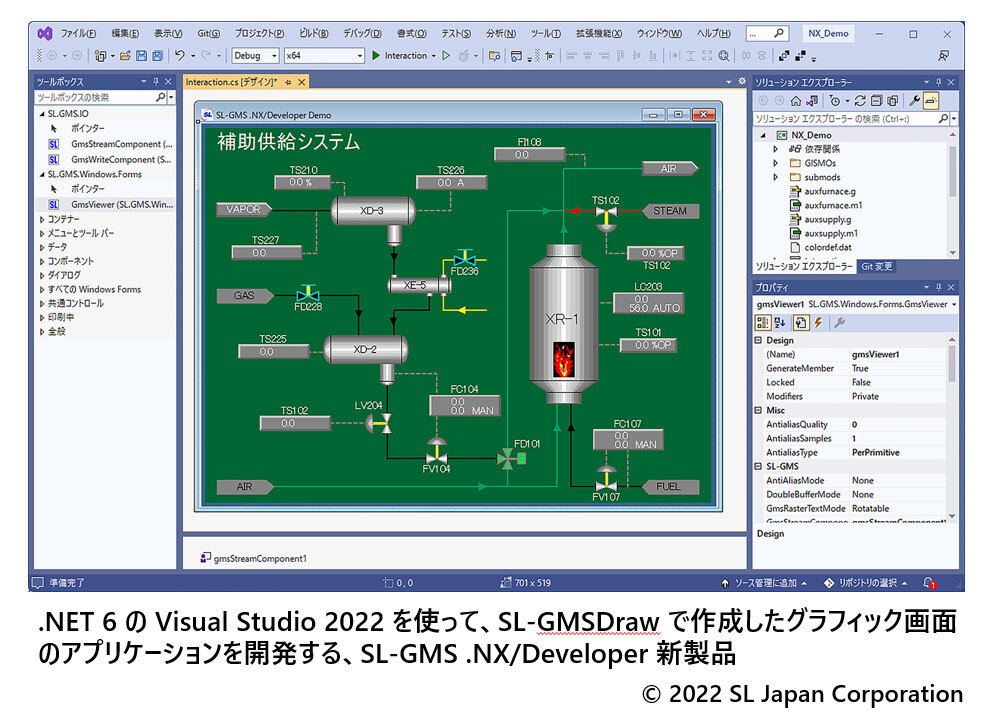Collapse the SL-GMS category in Properties

point(758,466)
